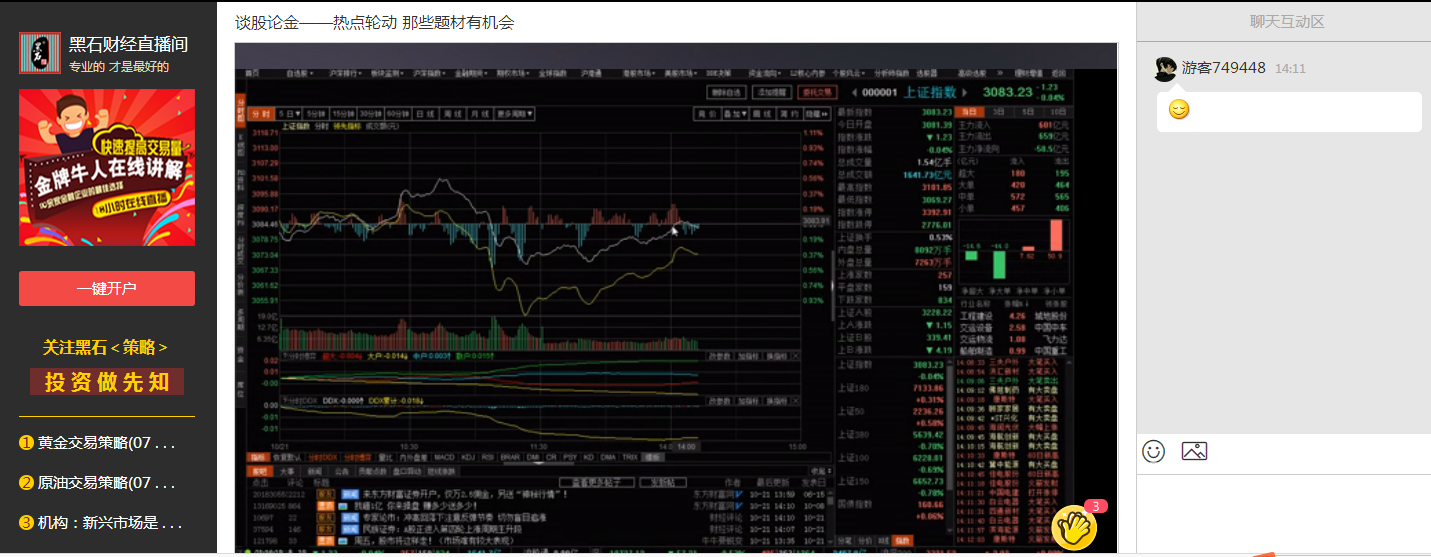The image size is (1431, 557).
Task: Open the 自选股 menu dropdown
Action: [x=299, y=73]
